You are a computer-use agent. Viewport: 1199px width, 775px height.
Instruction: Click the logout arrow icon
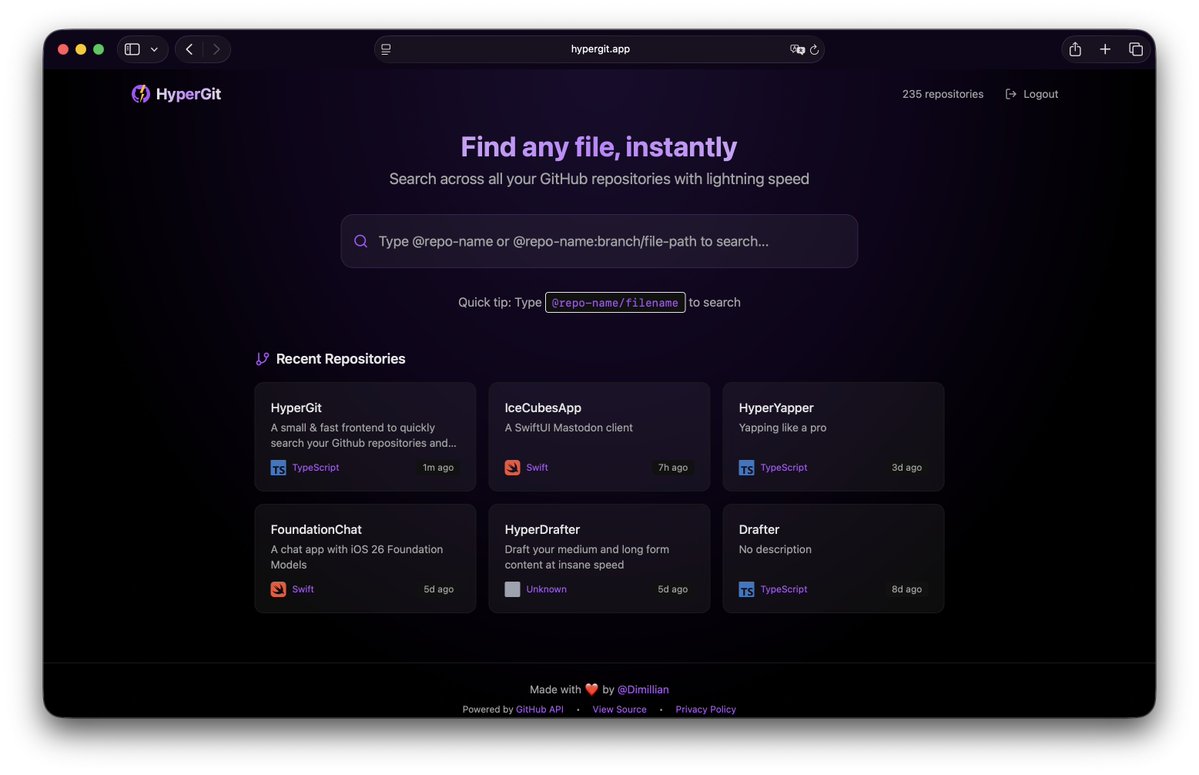1011,94
